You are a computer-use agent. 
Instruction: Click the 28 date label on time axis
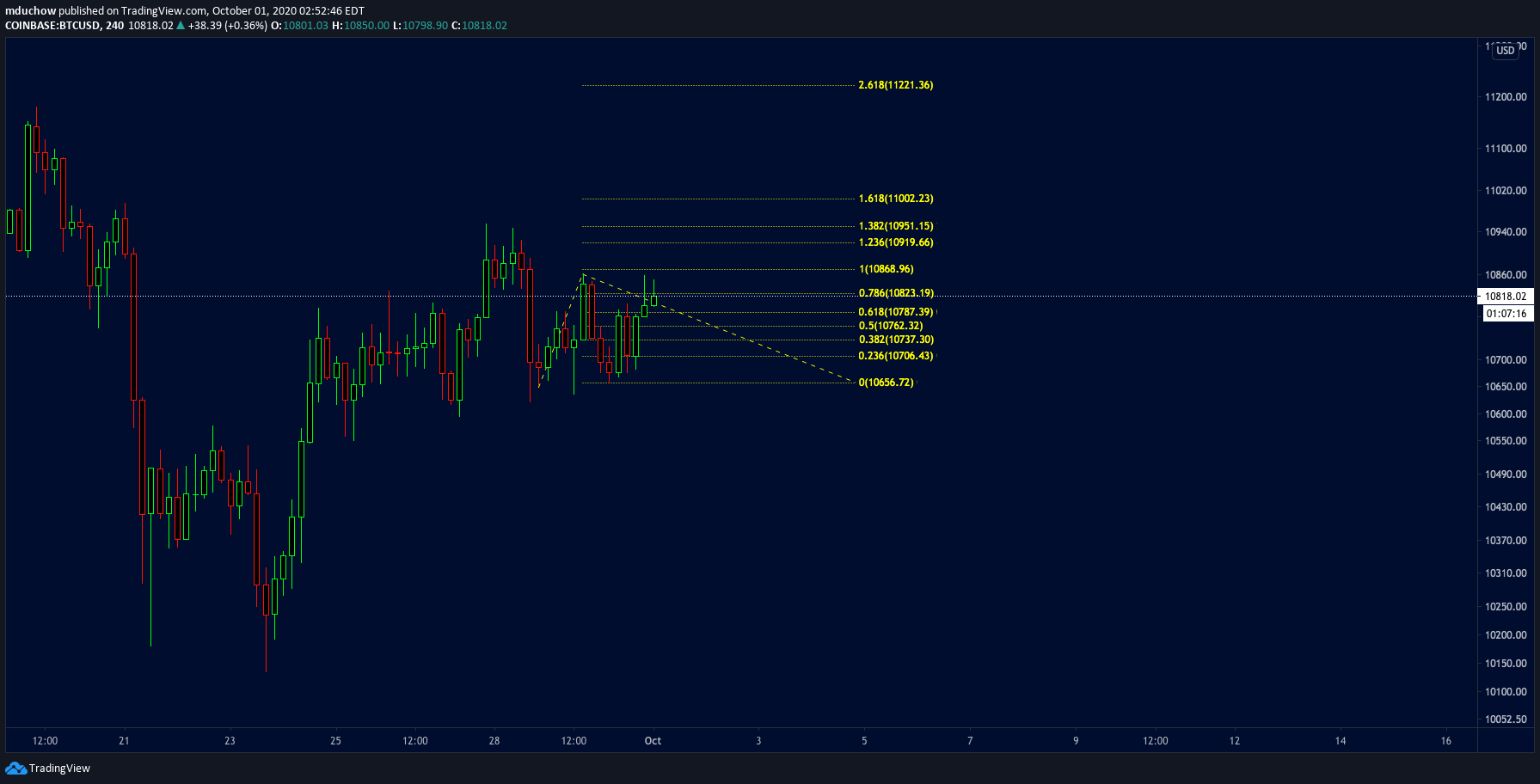tap(494, 741)
